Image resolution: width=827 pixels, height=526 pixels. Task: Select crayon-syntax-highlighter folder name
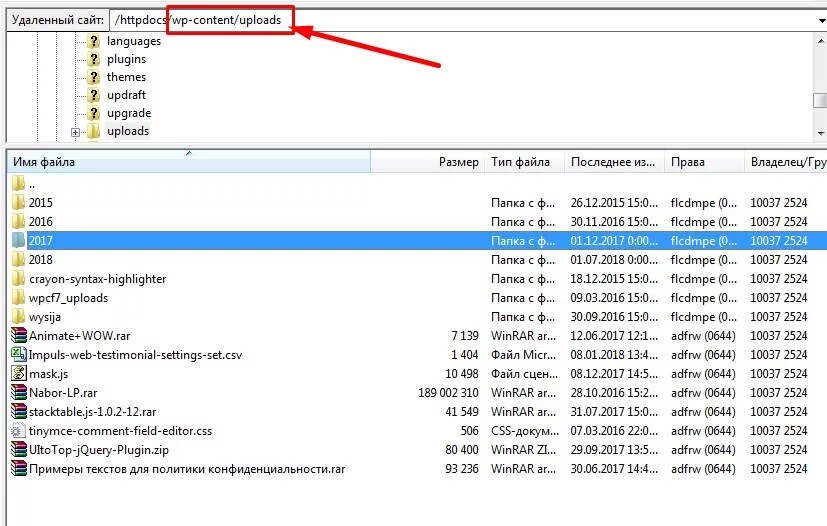(x=98, y=279)
